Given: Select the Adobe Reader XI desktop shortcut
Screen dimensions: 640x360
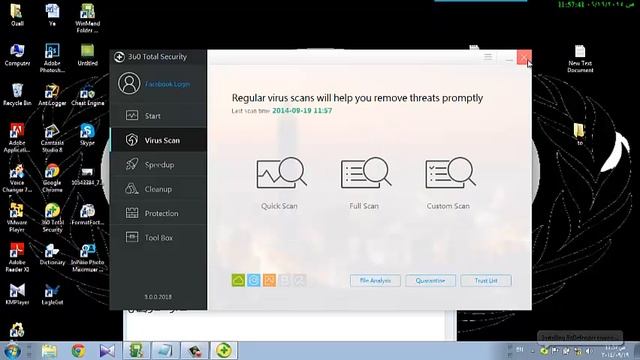Looking at the screenshot, I should point(17,257).
